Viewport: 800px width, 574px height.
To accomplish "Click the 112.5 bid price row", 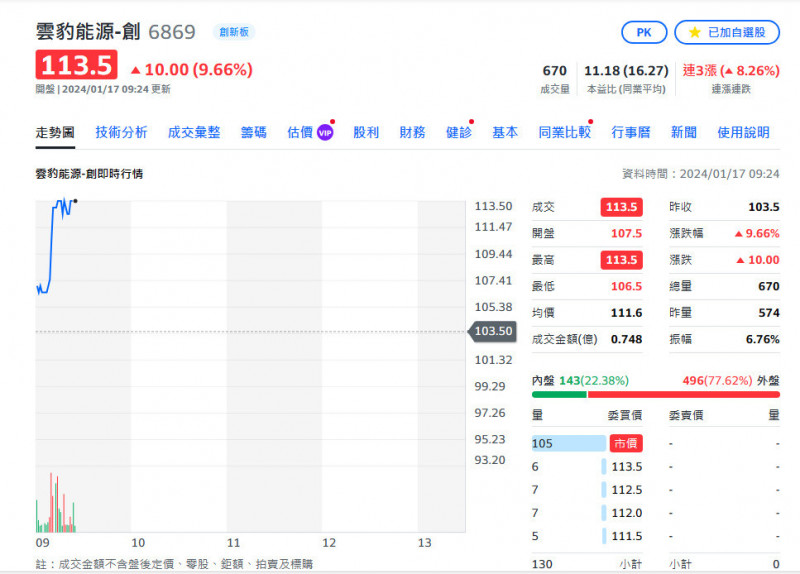I will click(x=587, y=490).
